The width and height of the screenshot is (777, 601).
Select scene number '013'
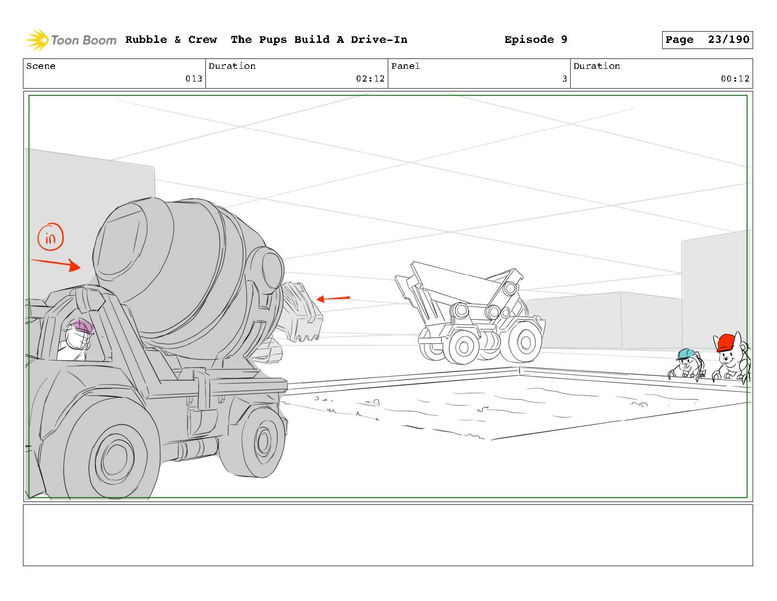pos(194,79)
